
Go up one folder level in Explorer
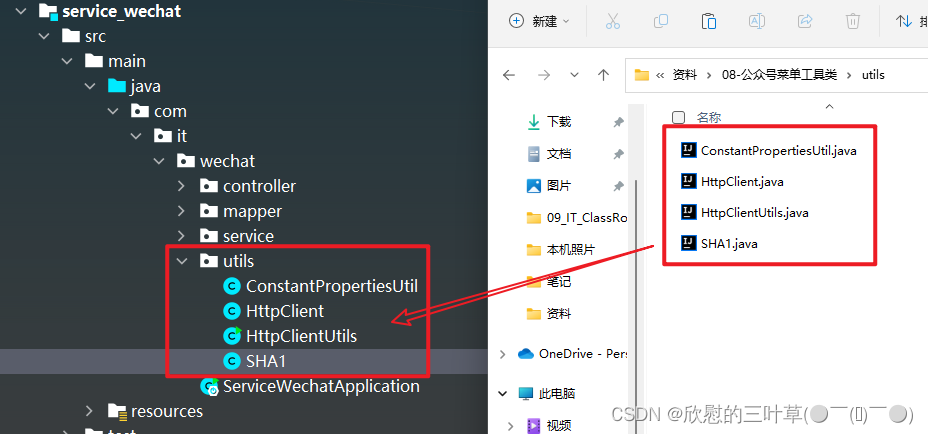[603, 75]
